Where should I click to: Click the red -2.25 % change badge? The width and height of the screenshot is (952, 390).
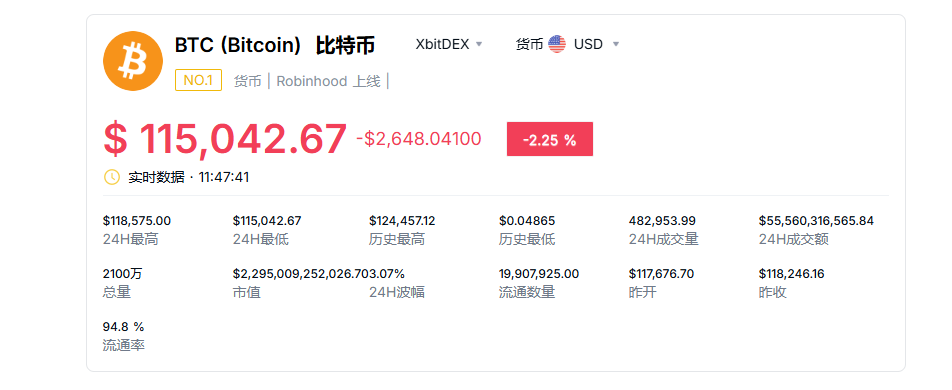(x=549, y=139)
